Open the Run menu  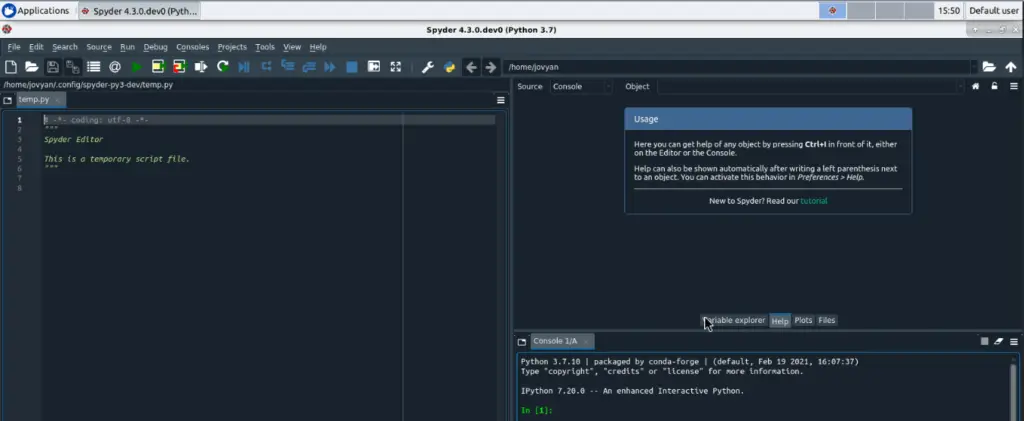[x=127, y=47]
